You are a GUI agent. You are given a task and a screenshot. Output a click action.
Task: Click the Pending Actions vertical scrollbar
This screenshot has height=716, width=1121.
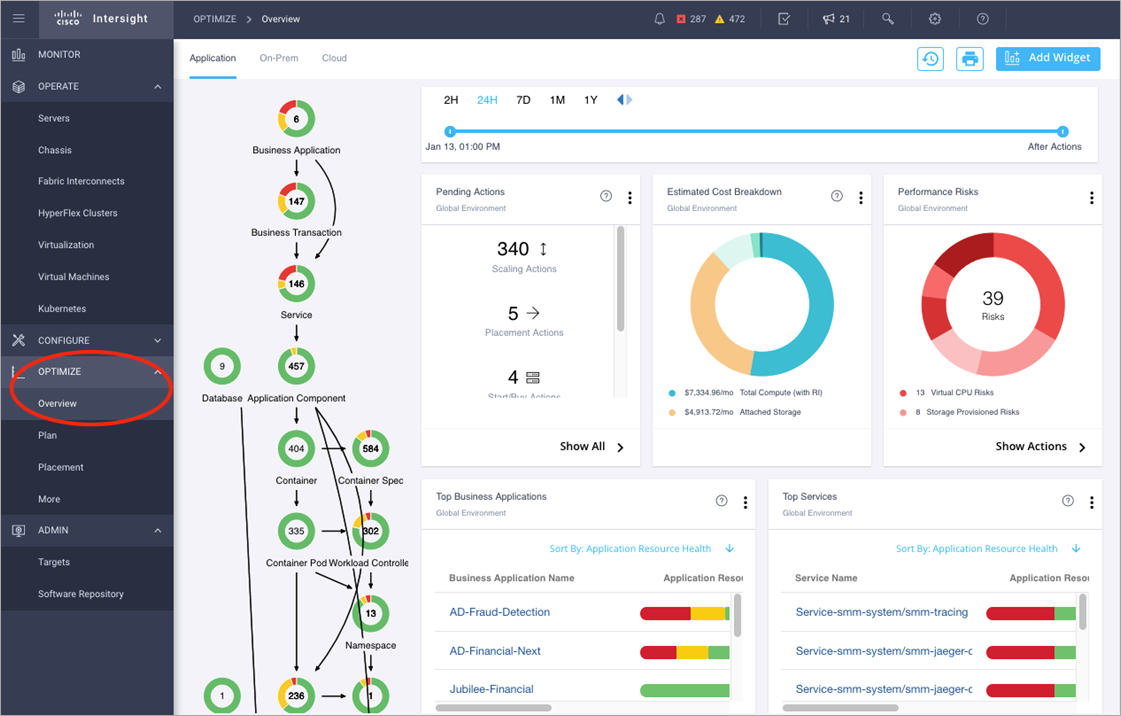[x=620, y=279]
